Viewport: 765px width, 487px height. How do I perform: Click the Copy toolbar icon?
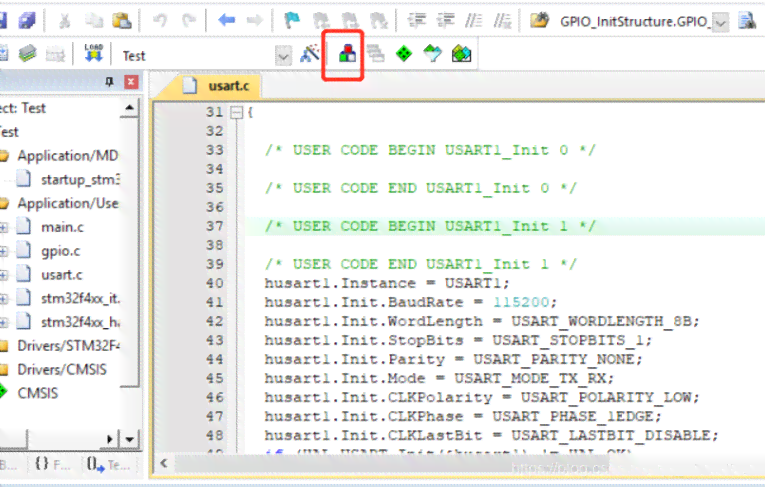point(94,20)
